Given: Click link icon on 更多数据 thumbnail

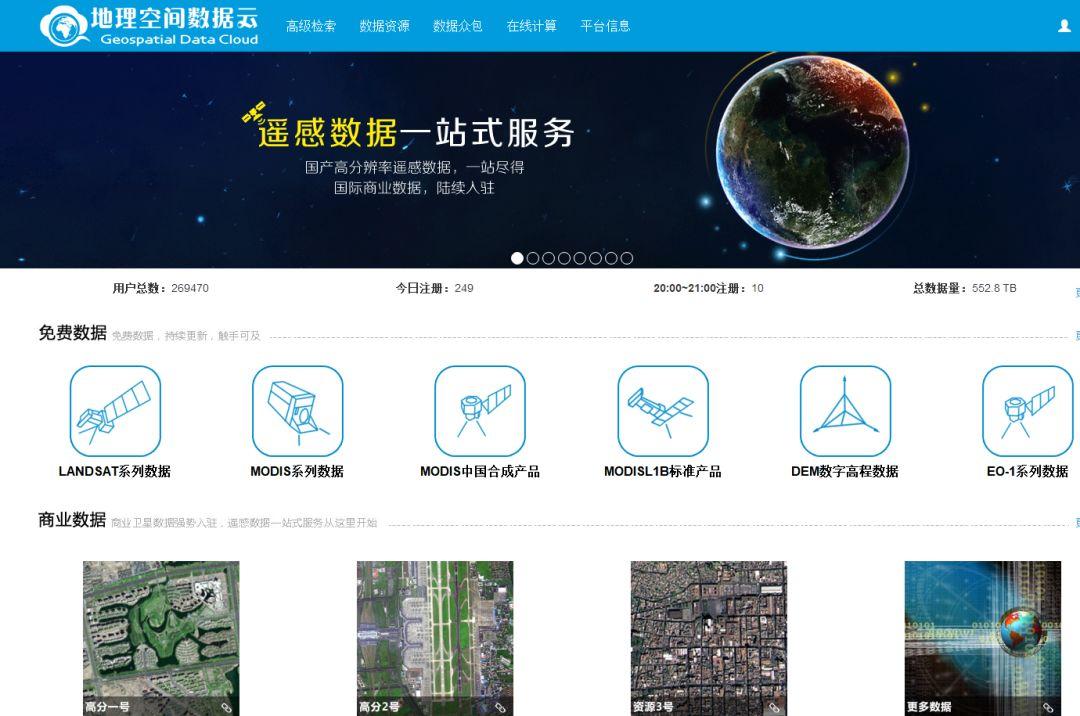Looking at the screenshot, I should pos(1048,707).
